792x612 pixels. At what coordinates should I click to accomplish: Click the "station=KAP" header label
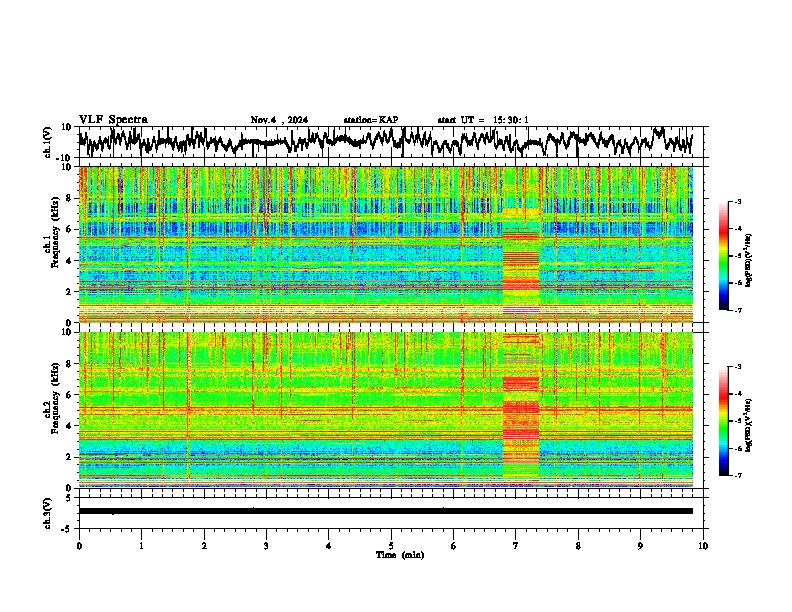click(371, 120)
